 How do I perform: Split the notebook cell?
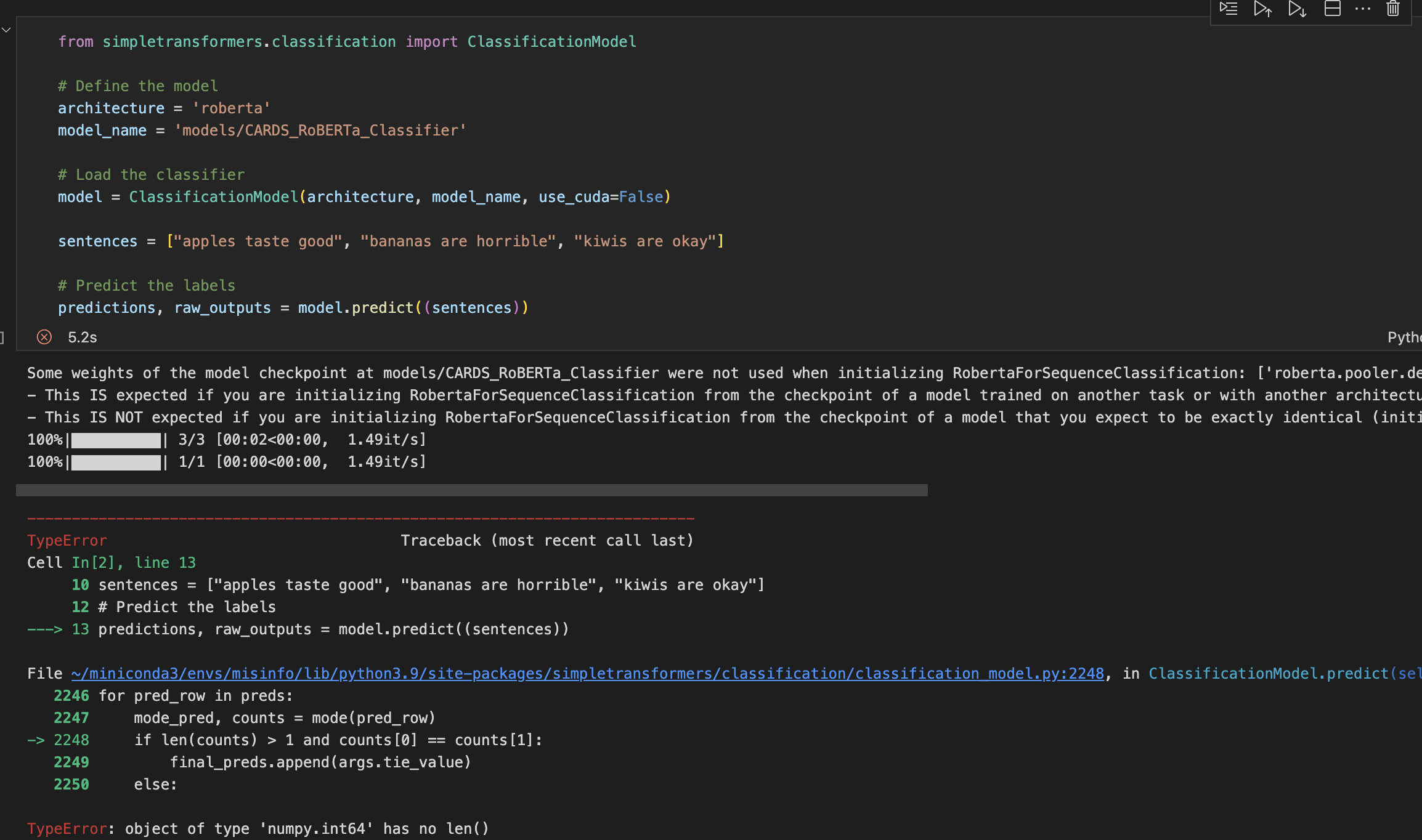(x=1333, y=9)
